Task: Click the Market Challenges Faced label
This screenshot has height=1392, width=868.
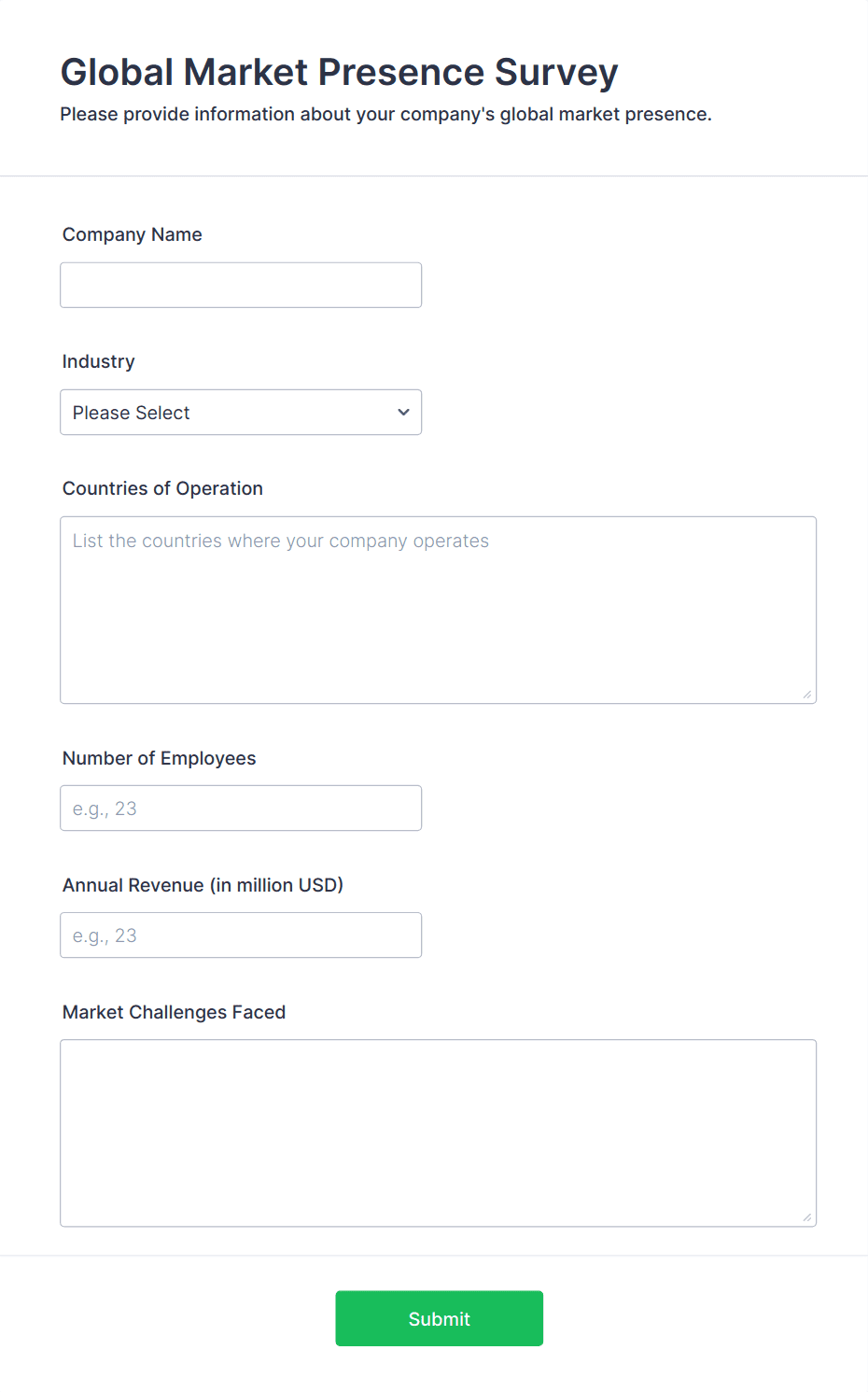Action: 174,1012
